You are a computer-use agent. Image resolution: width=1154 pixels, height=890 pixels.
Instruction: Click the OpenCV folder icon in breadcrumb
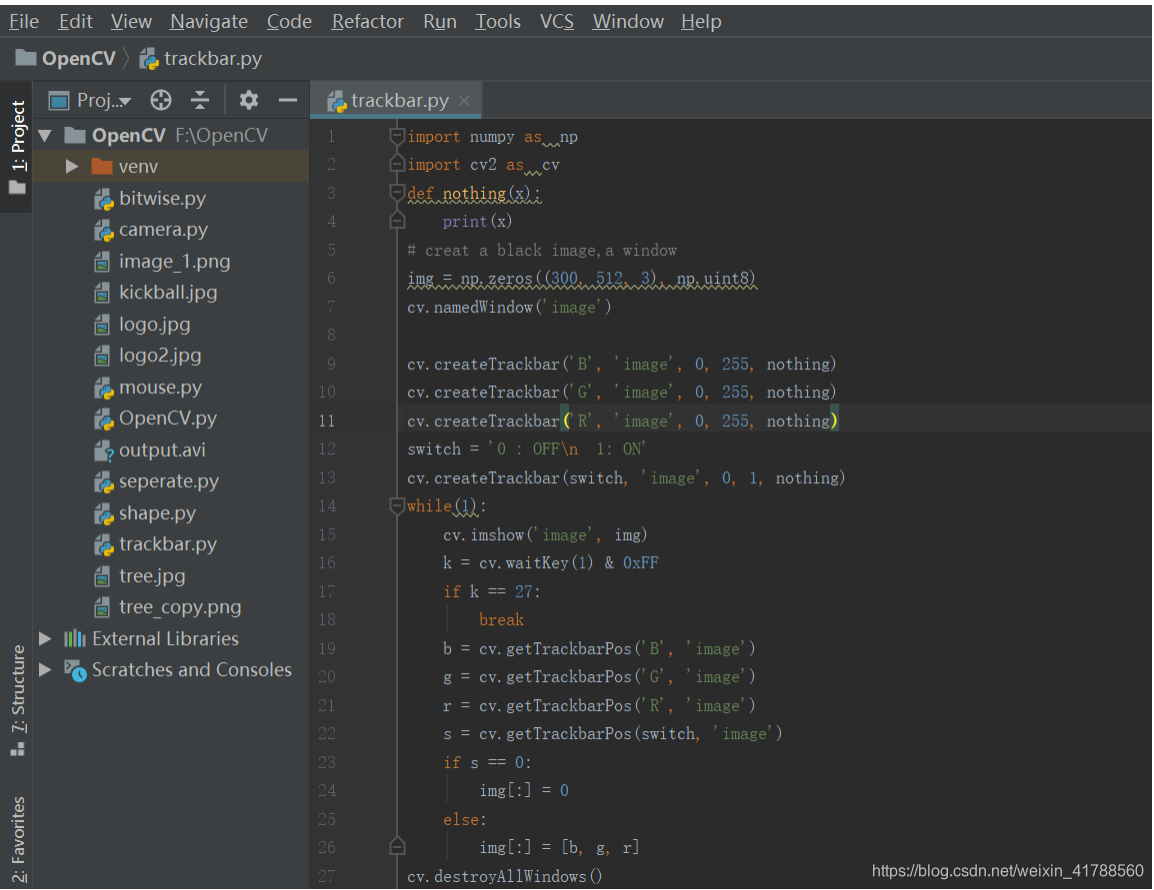tap(26, 57)
